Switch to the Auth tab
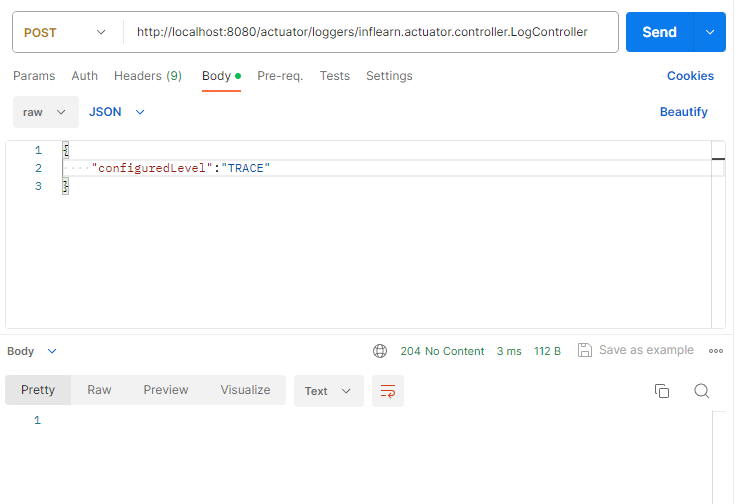736x504 pixels. tap(84, 76)
